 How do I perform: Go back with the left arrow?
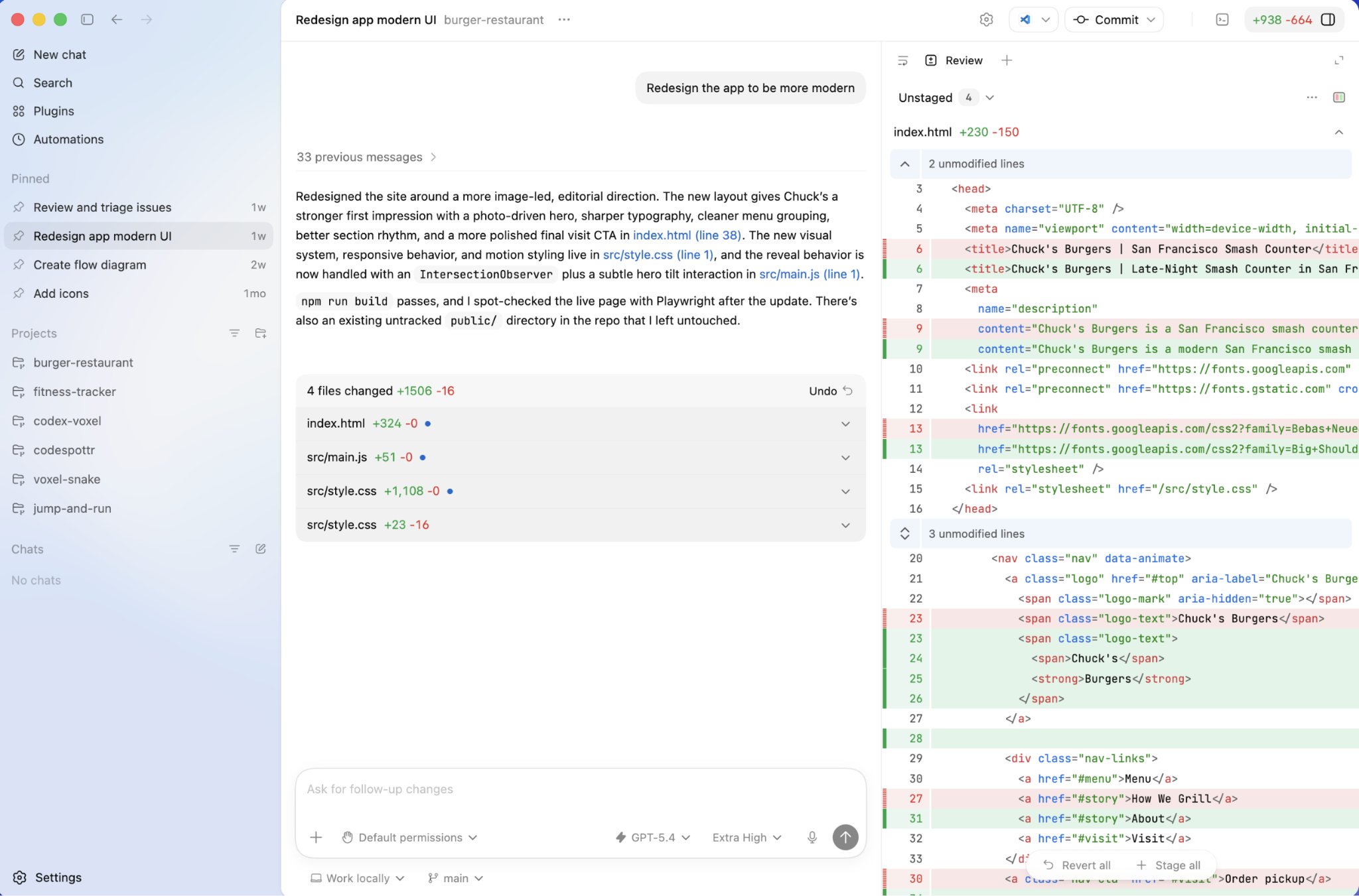[117, 19]
